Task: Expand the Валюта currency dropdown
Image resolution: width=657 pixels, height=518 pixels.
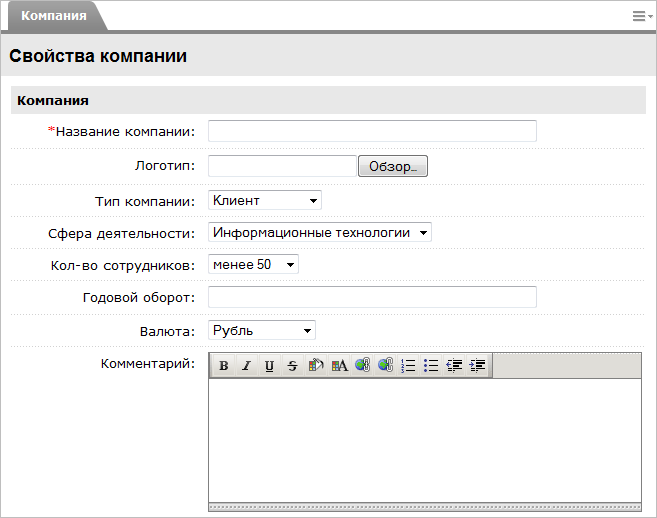Action: [262, 330]
